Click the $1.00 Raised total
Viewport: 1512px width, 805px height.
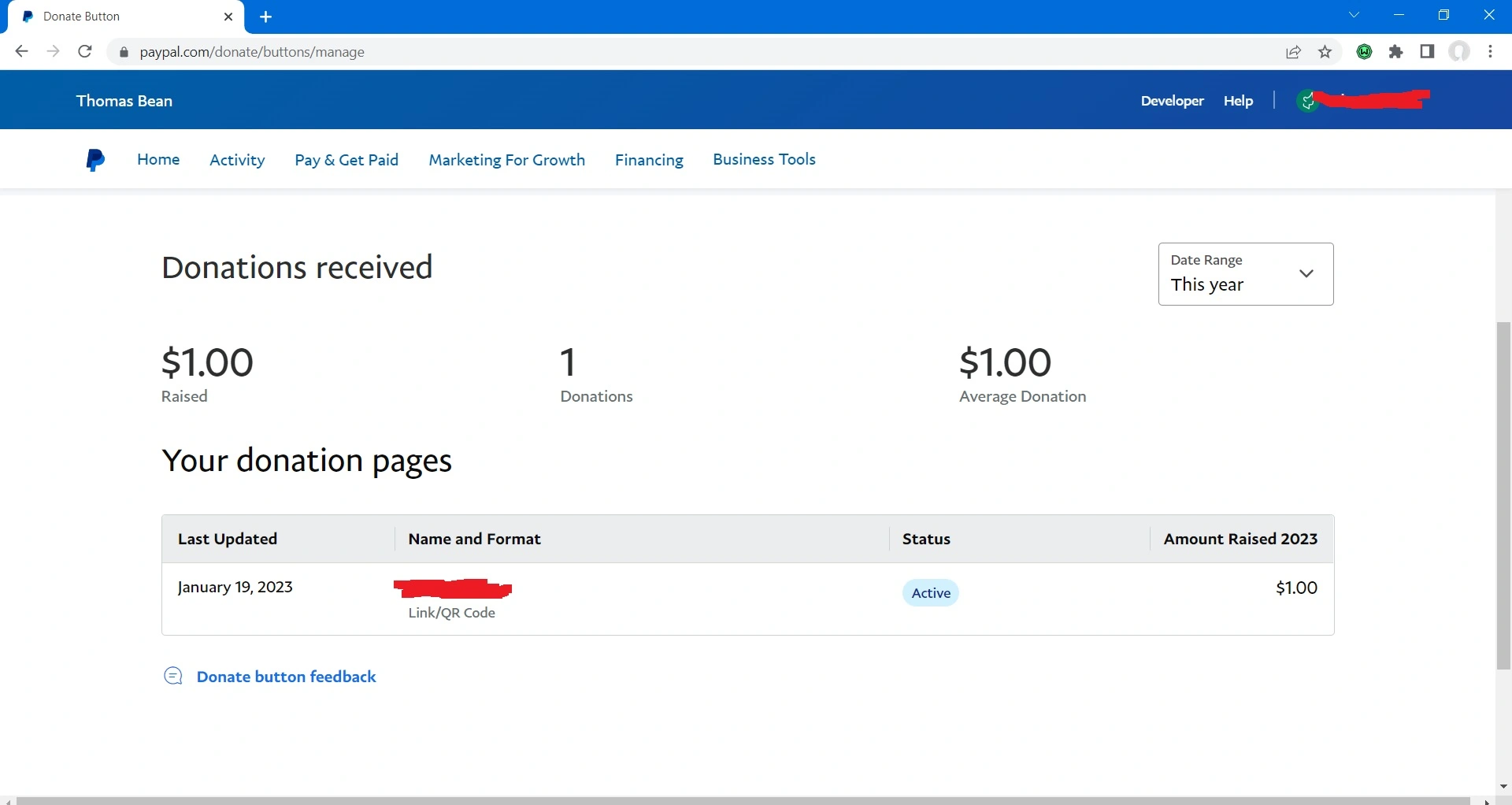207,362
